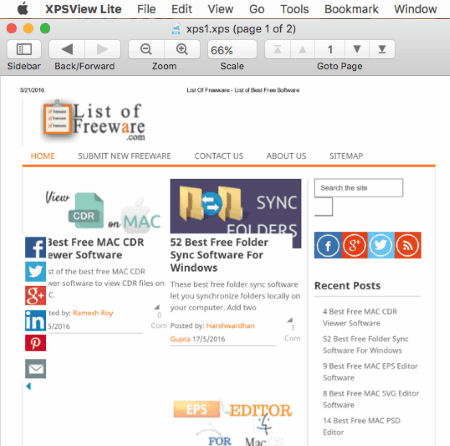The width and height of the screenshot is (450, 446).
Task: Click the page number field showing 1
Action: coord(330,49)
